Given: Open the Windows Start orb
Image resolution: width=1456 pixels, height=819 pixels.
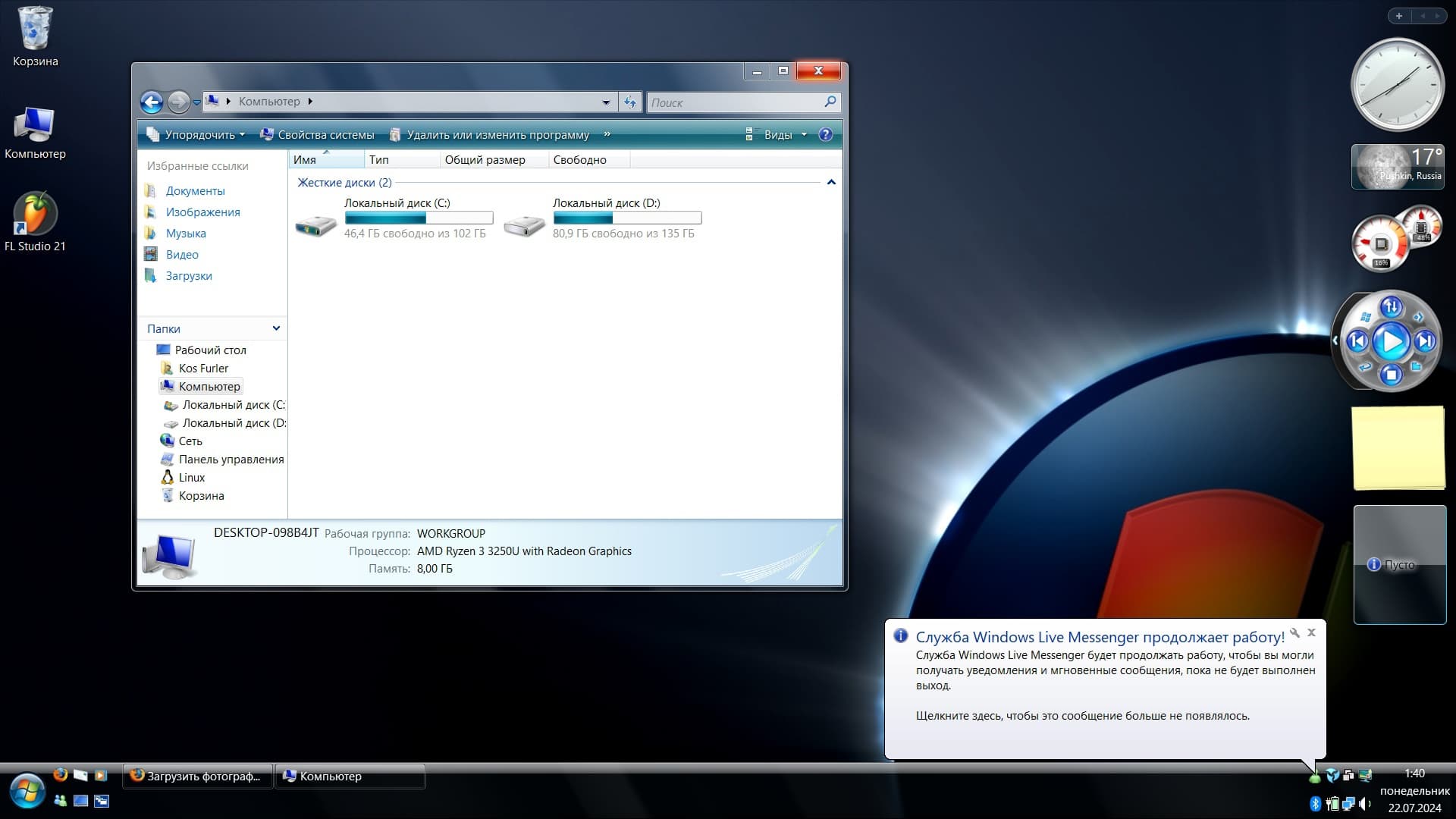Looking at the screenshot, I should click(27, 791).
